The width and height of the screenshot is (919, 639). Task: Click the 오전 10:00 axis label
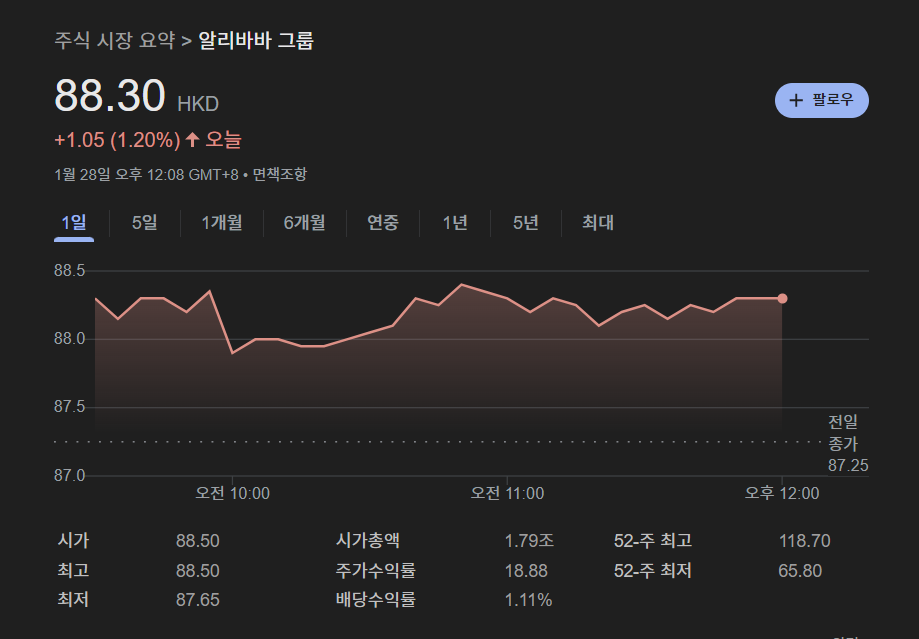coord(233,494)
